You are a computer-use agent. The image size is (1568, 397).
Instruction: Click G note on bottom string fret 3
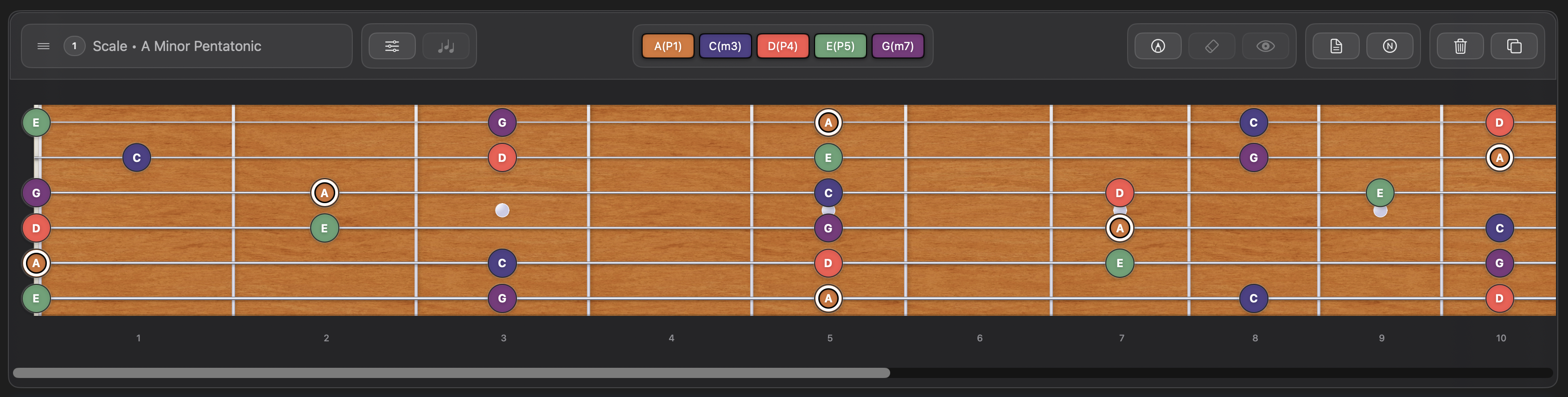[x=502, y=298]
